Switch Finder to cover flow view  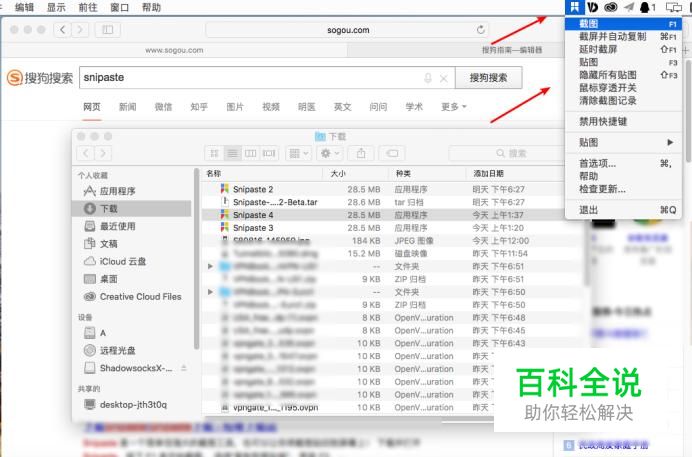click(269, 153)
